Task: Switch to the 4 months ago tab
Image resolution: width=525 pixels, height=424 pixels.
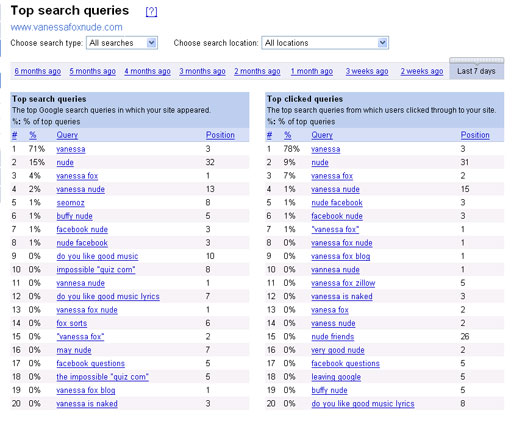Action: [x=147, y=71]
